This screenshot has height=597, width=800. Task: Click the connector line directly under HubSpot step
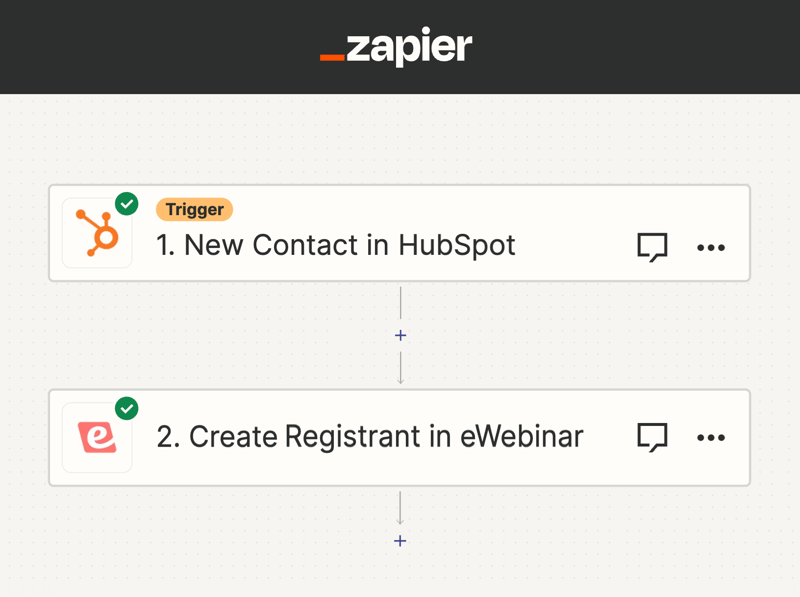tap(400, 300)
